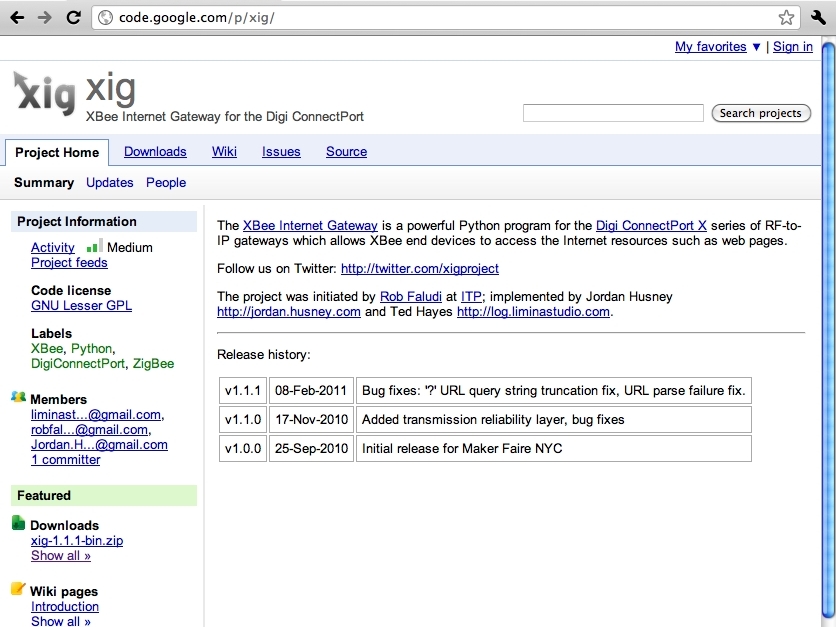Screen dimensions: 836x627
Task: Click the Search projects button
Action: 761,113
